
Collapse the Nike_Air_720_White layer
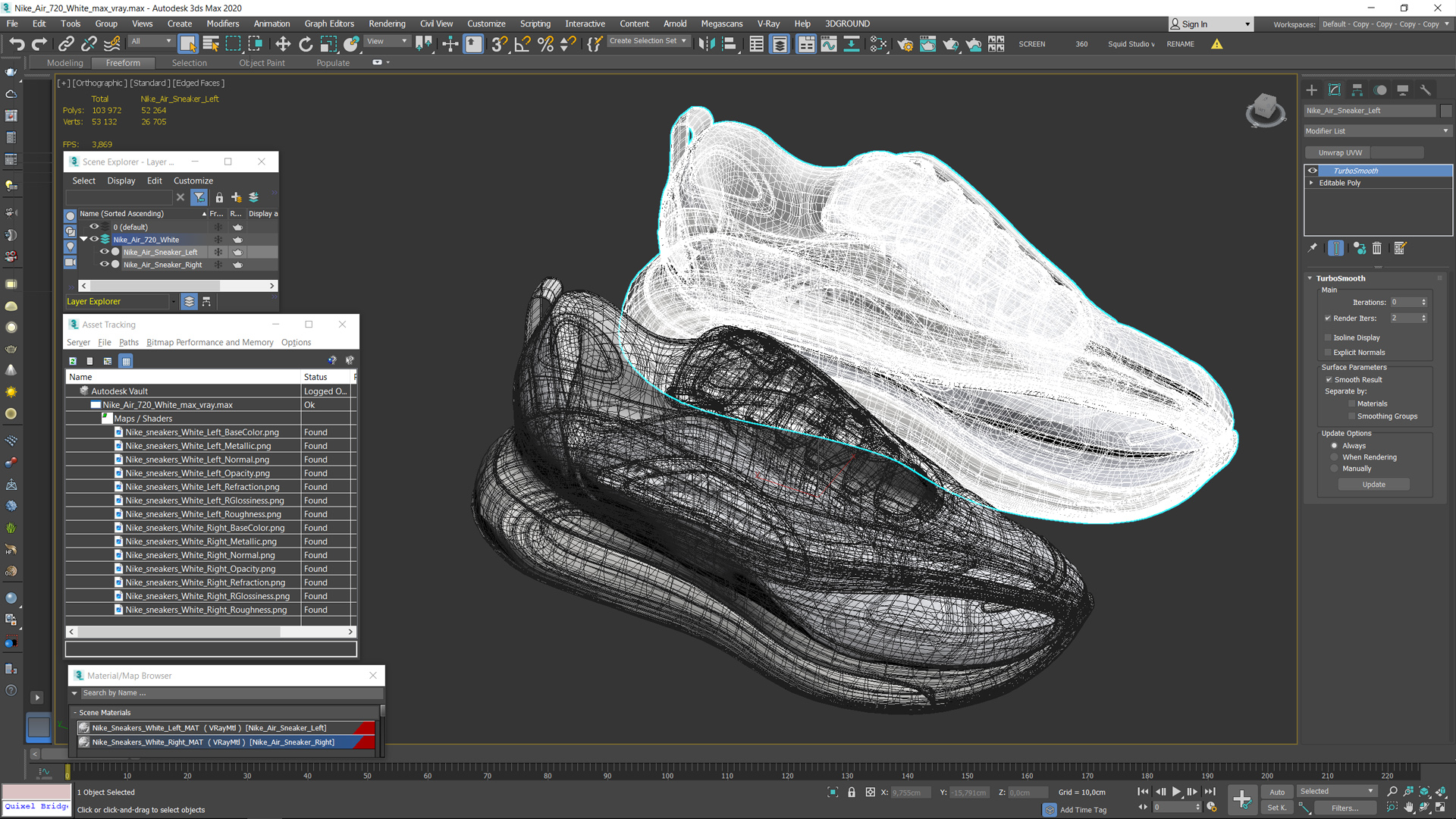point(83,240)
